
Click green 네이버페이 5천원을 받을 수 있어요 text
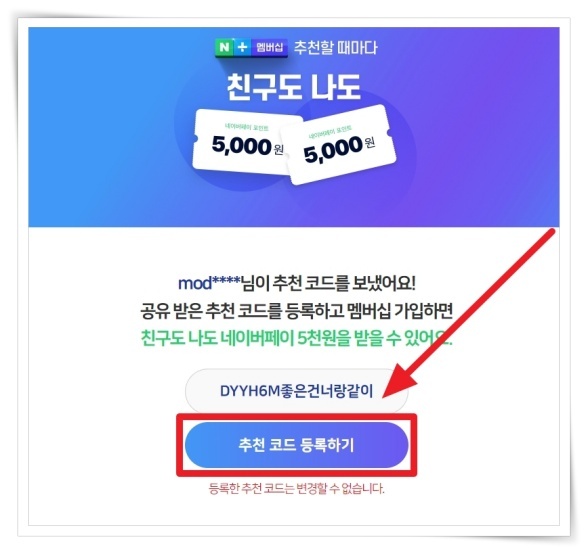tap(336, 338)
